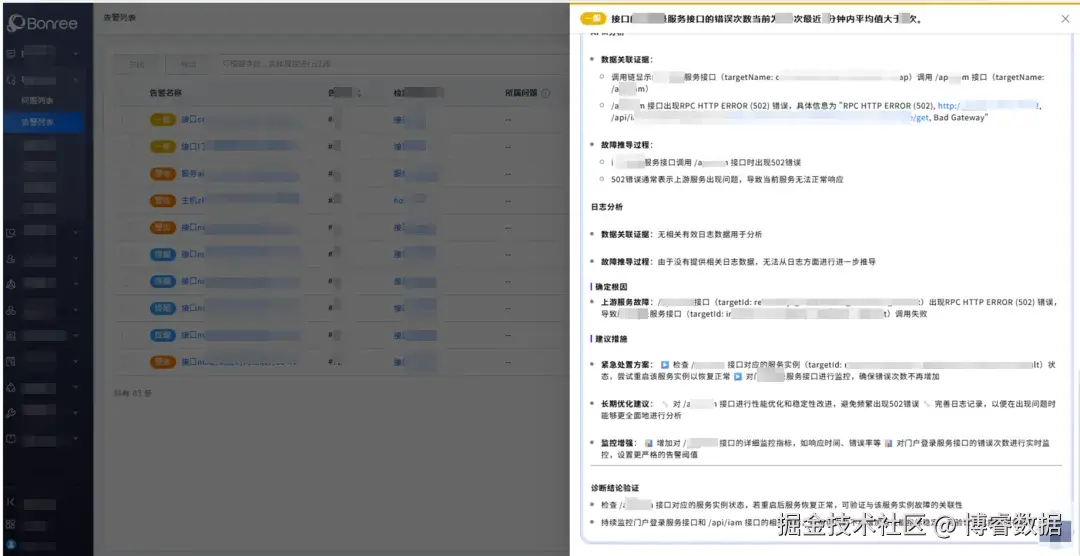Close the alert detail panel with X
Image resolution: width=1080 pixels, height=556 pixels.
pos(1066,19)
